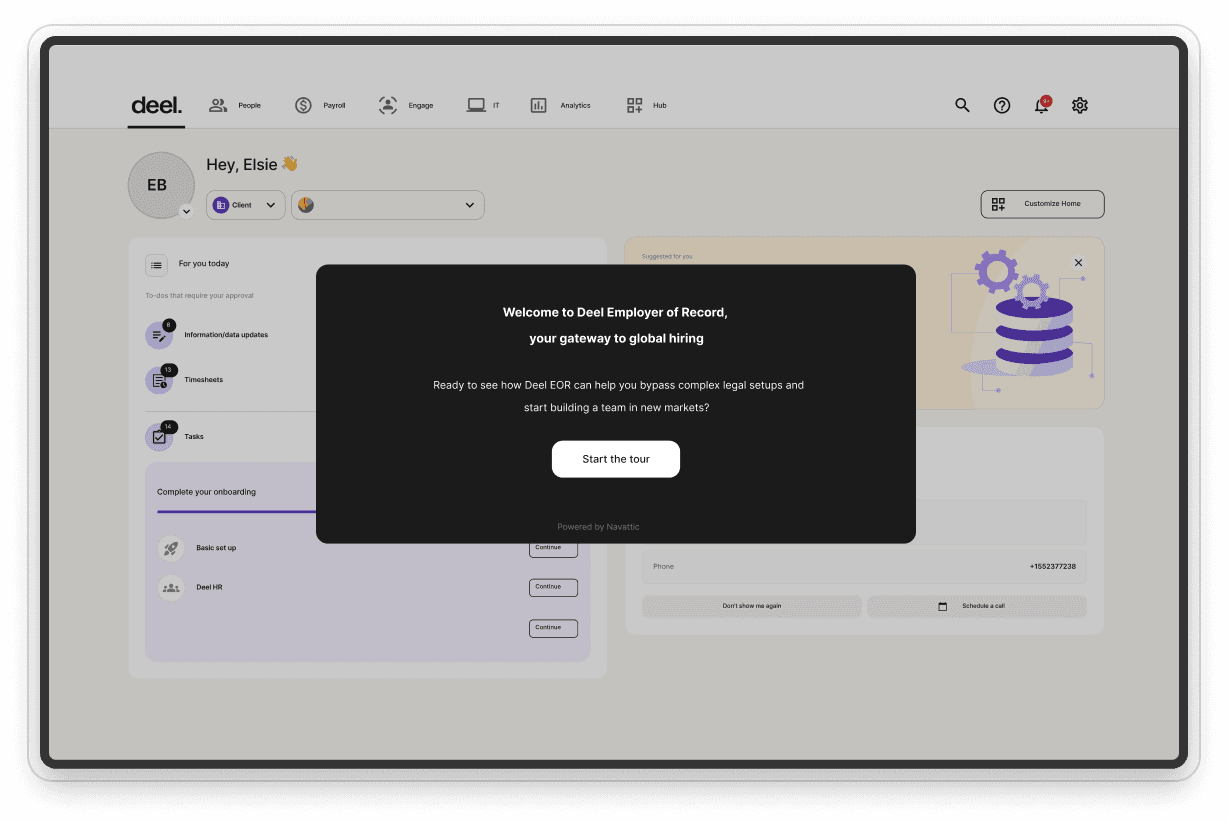Click the Information/data updates label
Screen dimensions: 1228x821
226,335
